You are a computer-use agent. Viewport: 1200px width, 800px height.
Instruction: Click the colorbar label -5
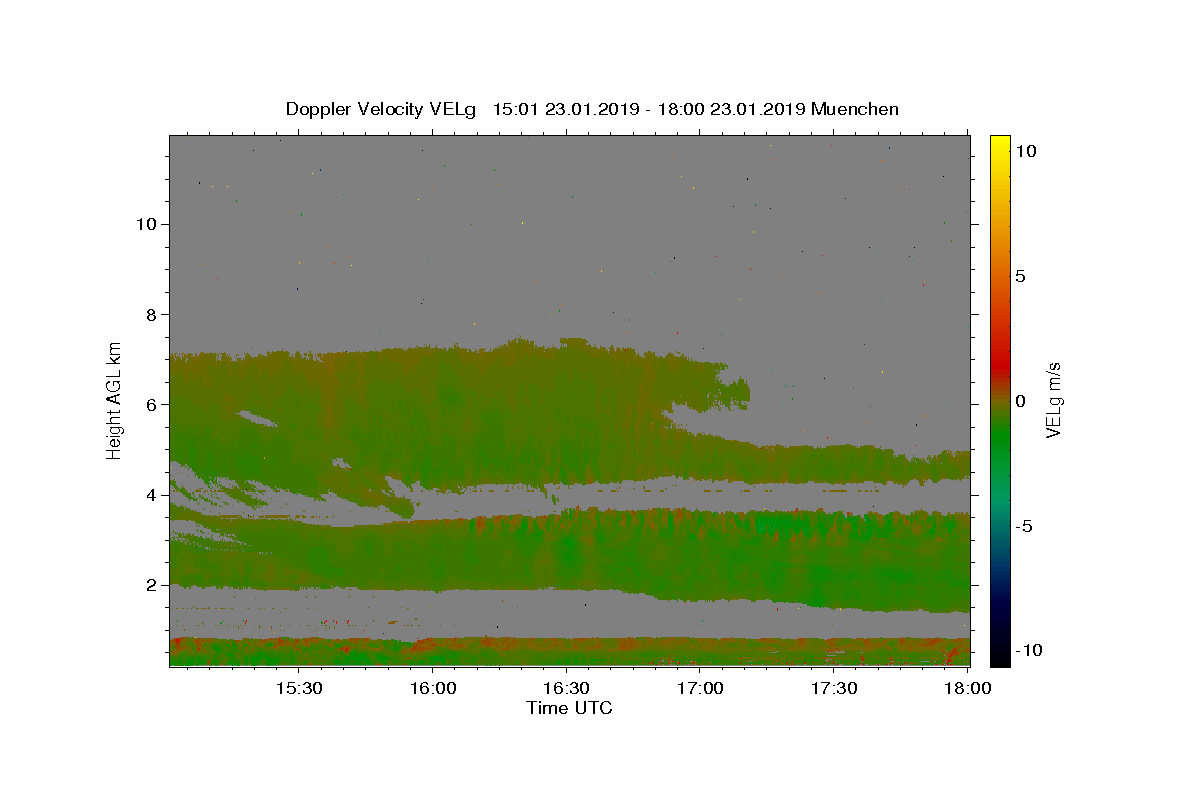[x=1024, y=526]
